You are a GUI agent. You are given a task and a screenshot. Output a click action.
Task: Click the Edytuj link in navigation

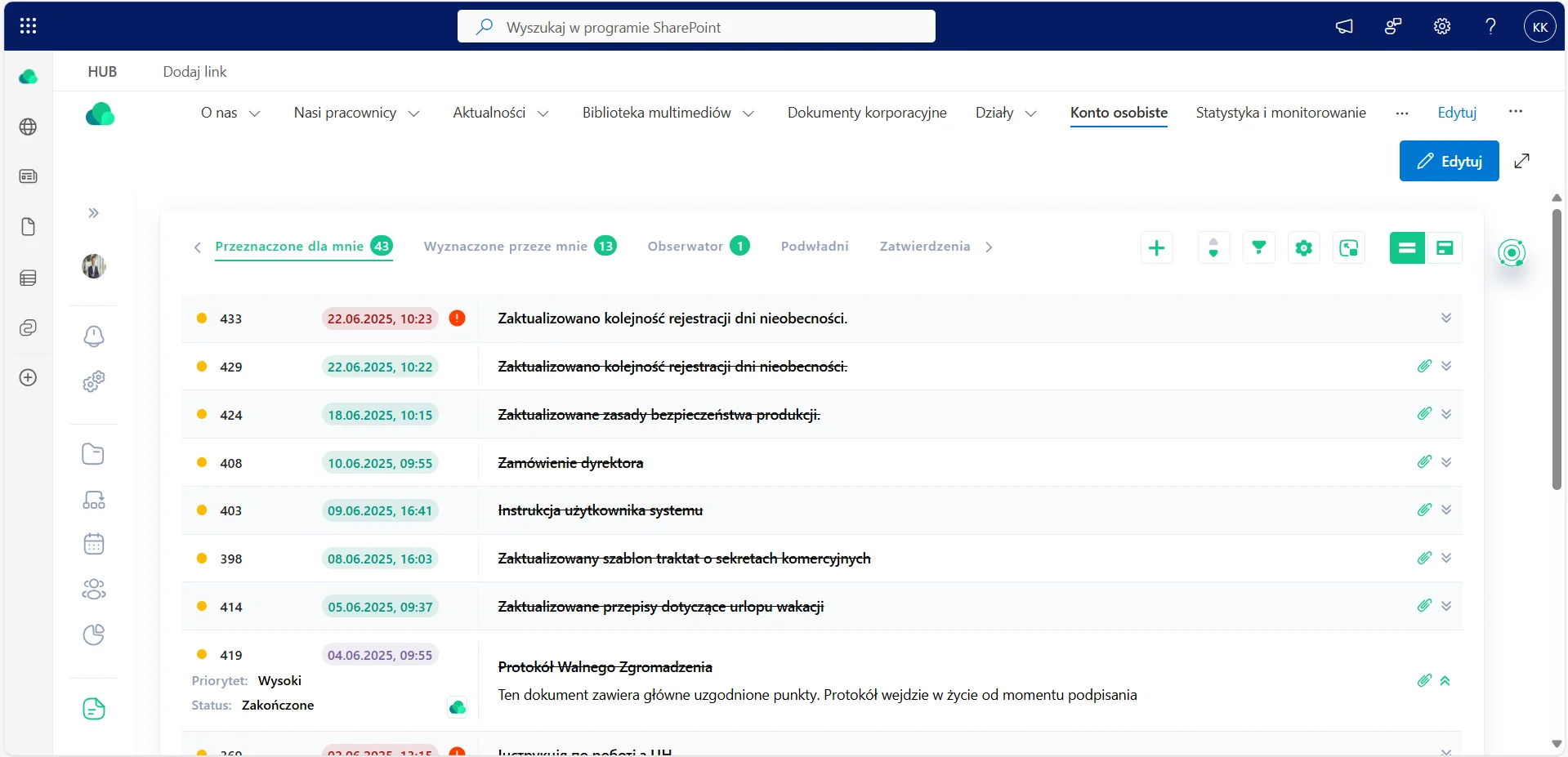coord(1457,113)
